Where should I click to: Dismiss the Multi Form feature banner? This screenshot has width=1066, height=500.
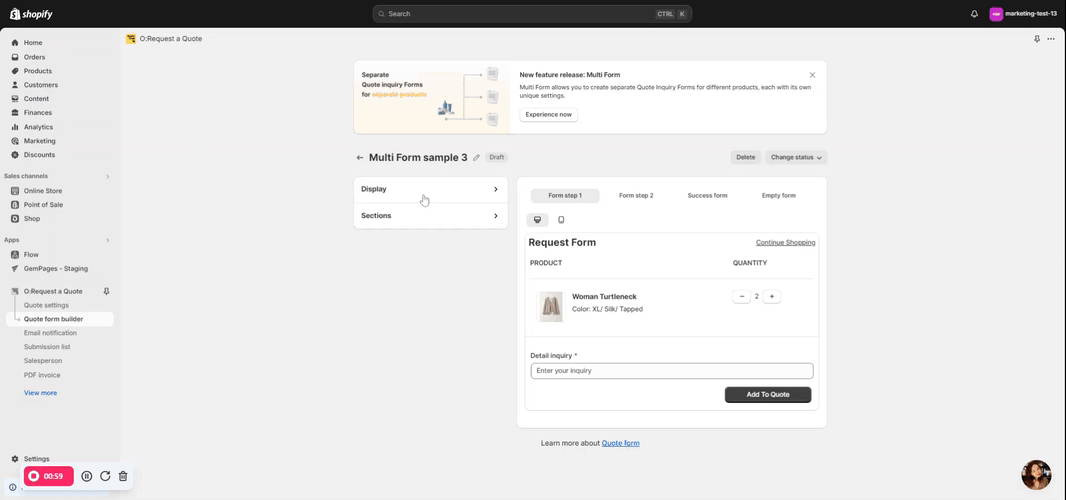pos(812,75)
